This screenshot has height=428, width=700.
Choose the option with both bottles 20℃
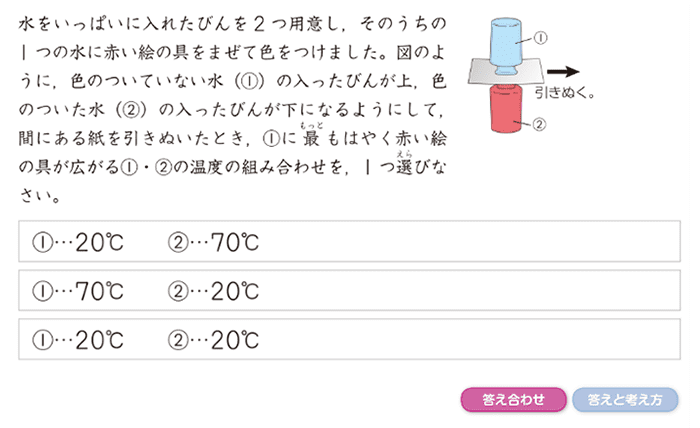click(349, 339)
